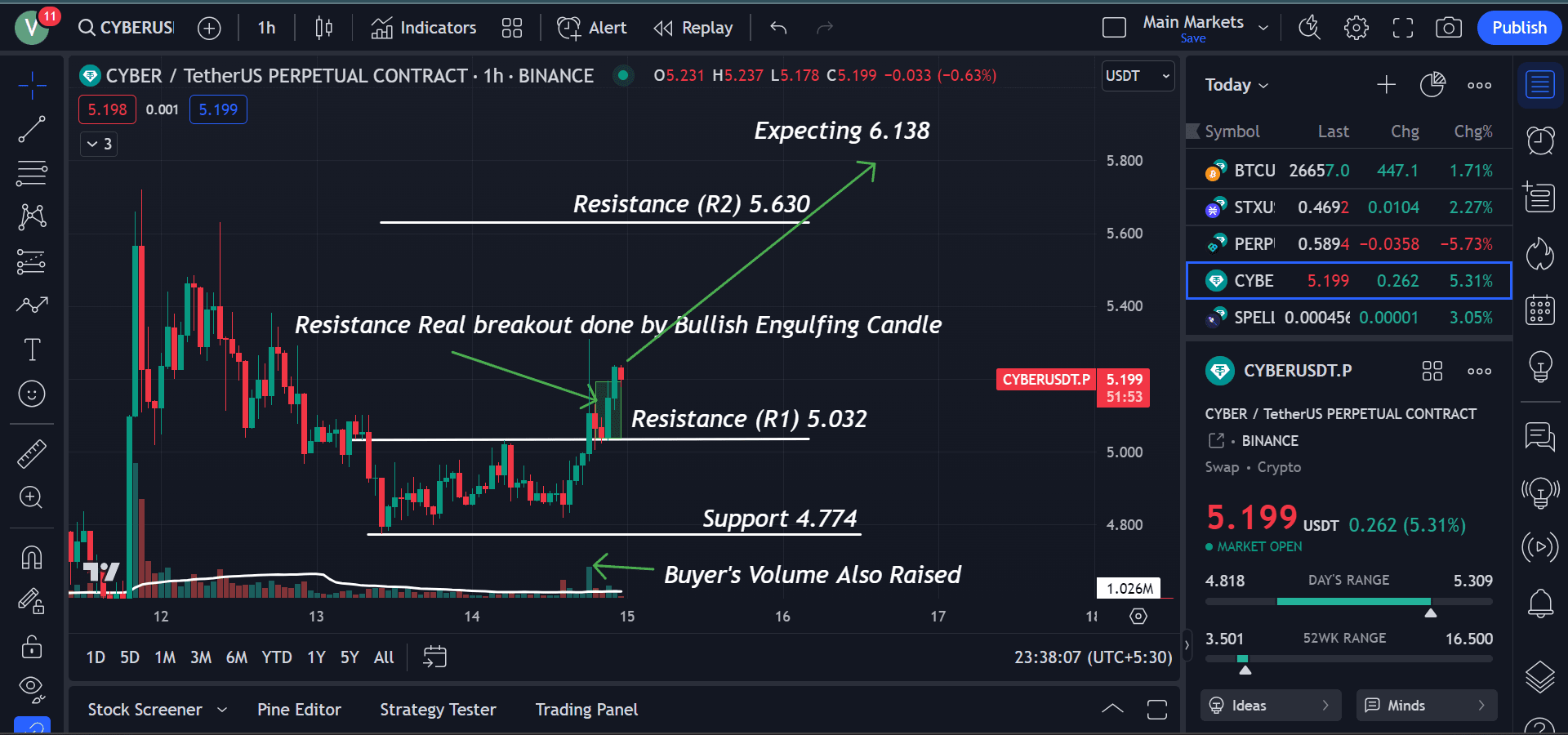Screen dimensions: 1568x735
Task: Expand the bottom panel chevron
Action: (1112, 709)
